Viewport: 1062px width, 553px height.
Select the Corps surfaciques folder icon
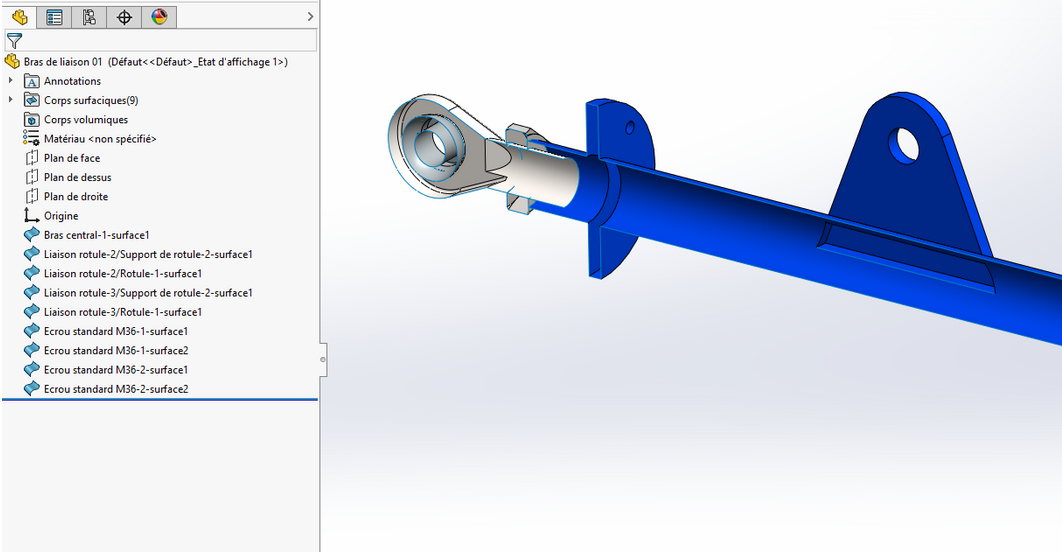point(31,100)
